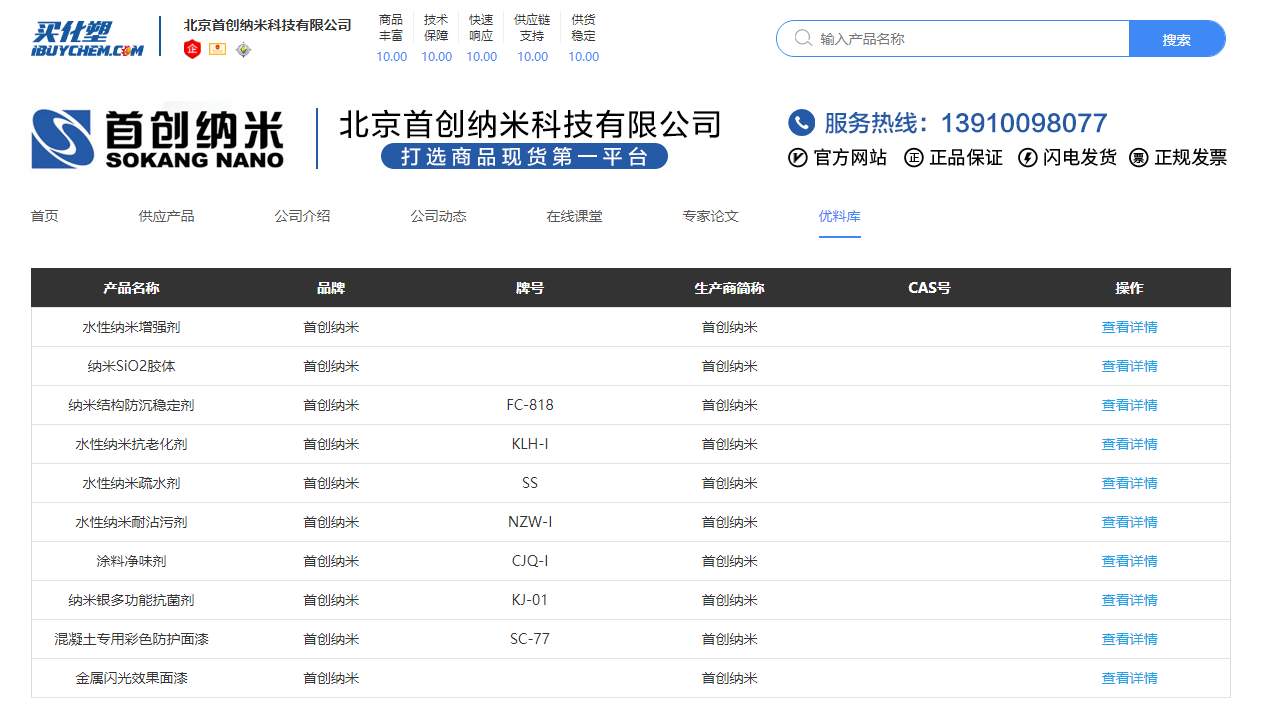Focus the product name search field

tap(953, 39)
